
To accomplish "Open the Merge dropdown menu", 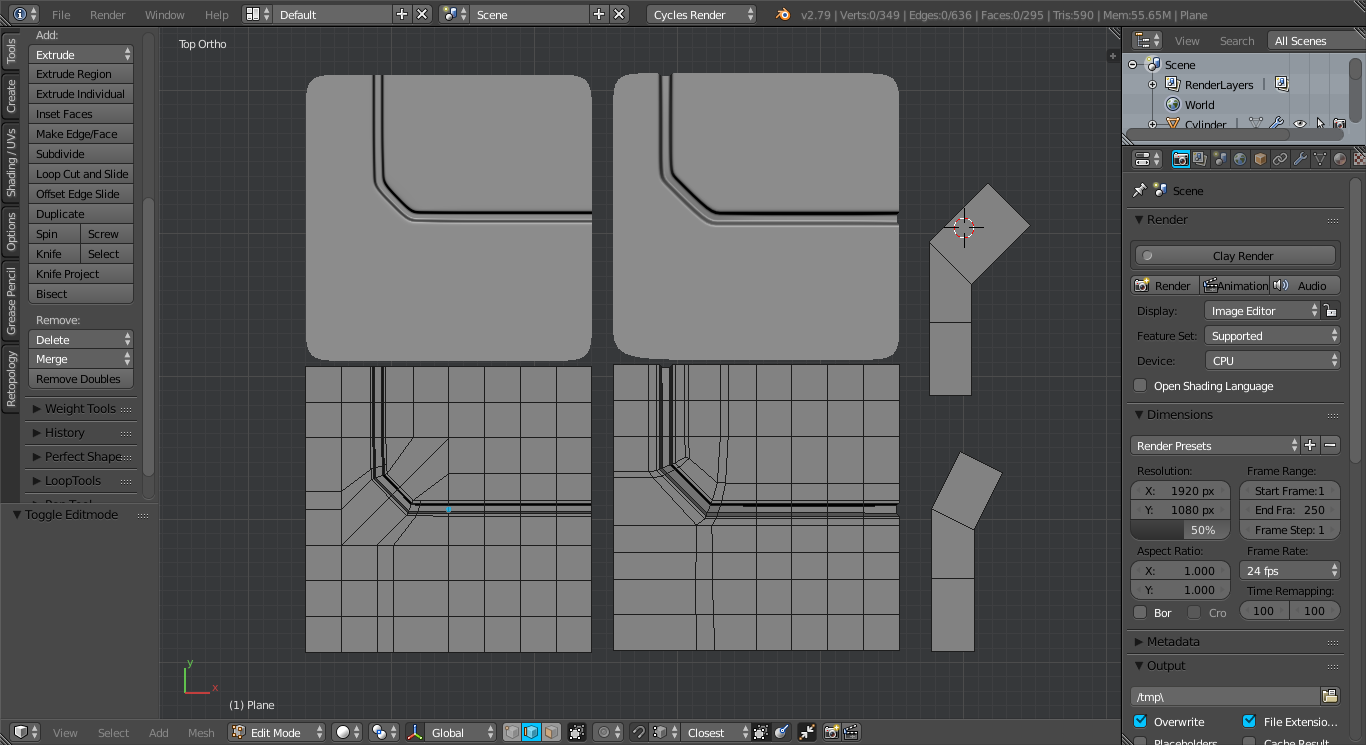I will [81, 358].
